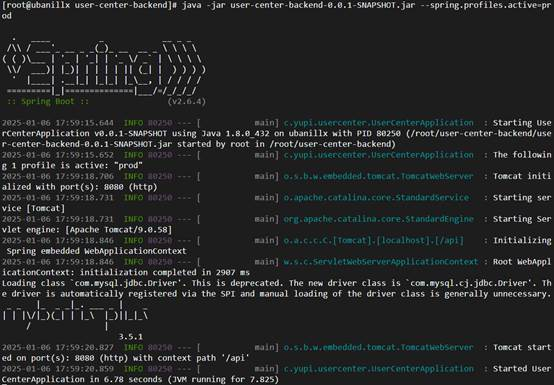The height and width of the screenshot is (385, 554).
Task: Click the MyBatis-Plus version "3.5.1"
Action: 131,337
